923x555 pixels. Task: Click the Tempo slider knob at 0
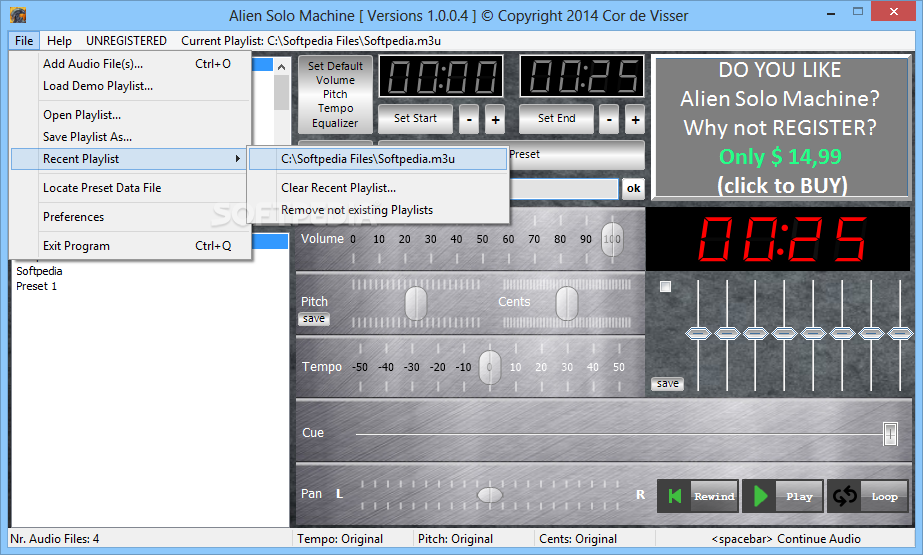click(489, 367)
